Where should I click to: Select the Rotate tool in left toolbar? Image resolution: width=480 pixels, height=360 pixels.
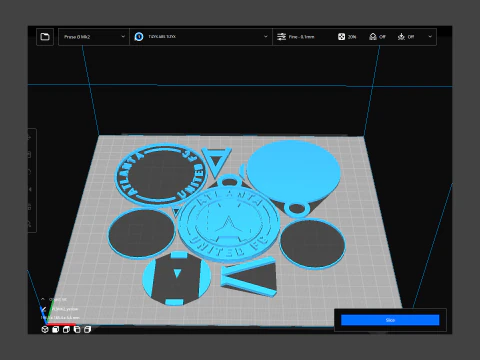coord(30,172)
